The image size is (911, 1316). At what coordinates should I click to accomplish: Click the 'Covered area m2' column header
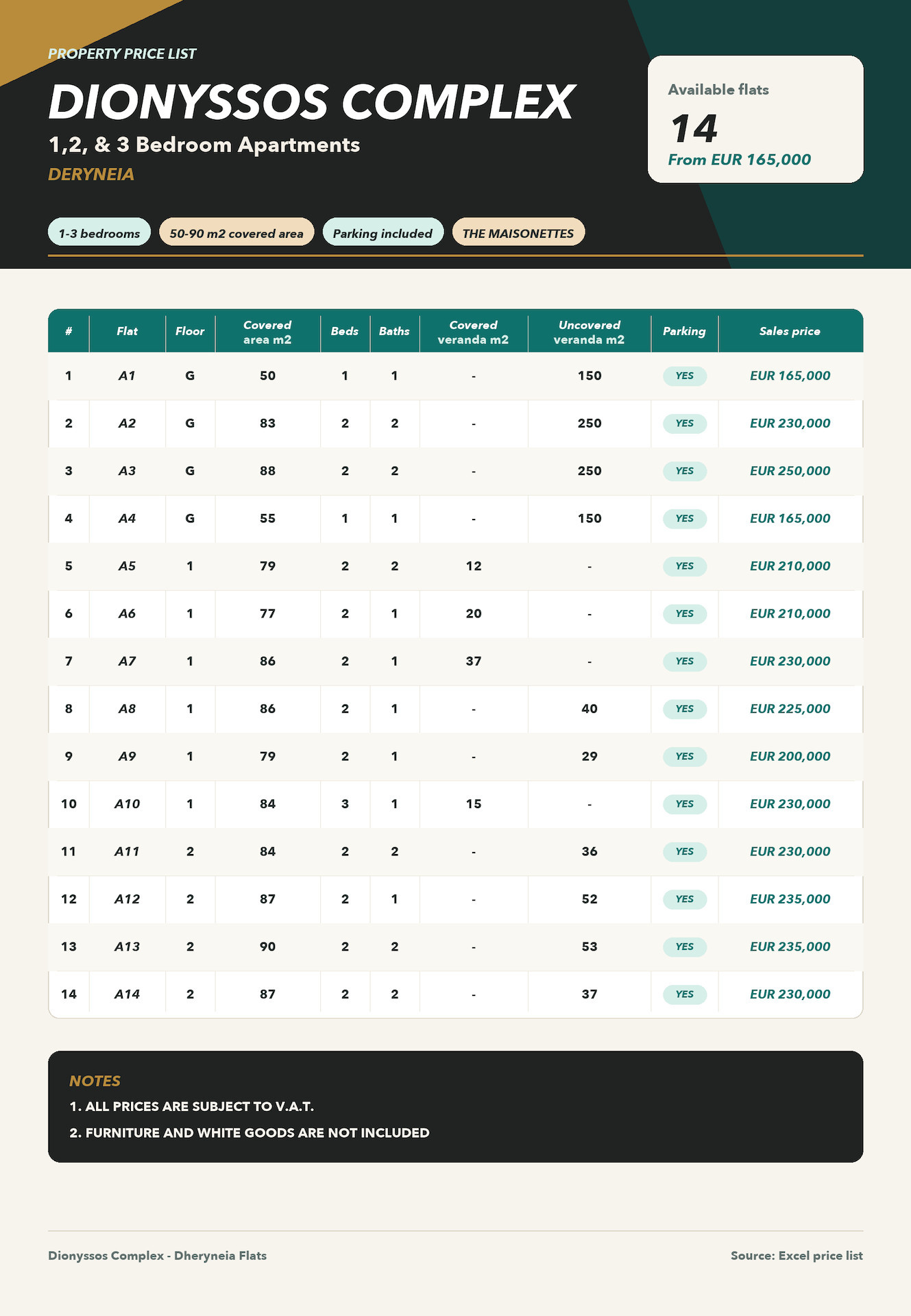[x=267, y=332]
